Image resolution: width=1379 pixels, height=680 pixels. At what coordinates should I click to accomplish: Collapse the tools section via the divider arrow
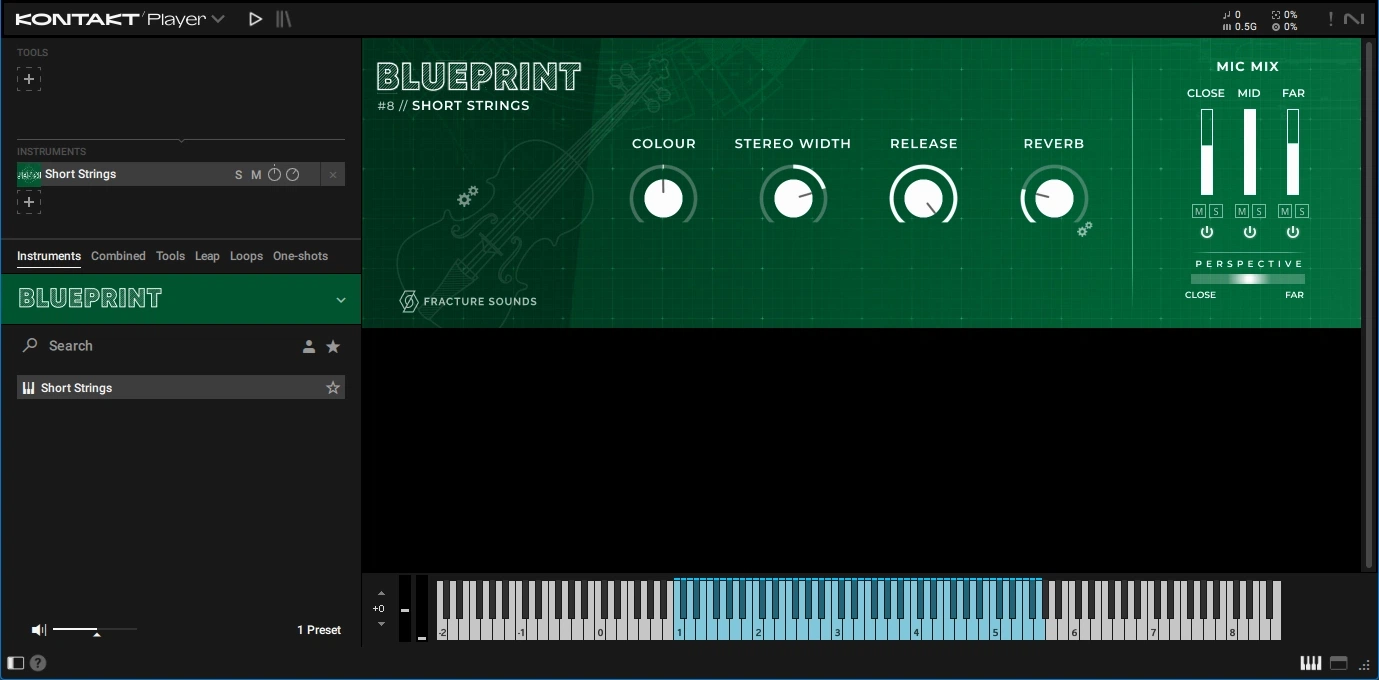181,140
